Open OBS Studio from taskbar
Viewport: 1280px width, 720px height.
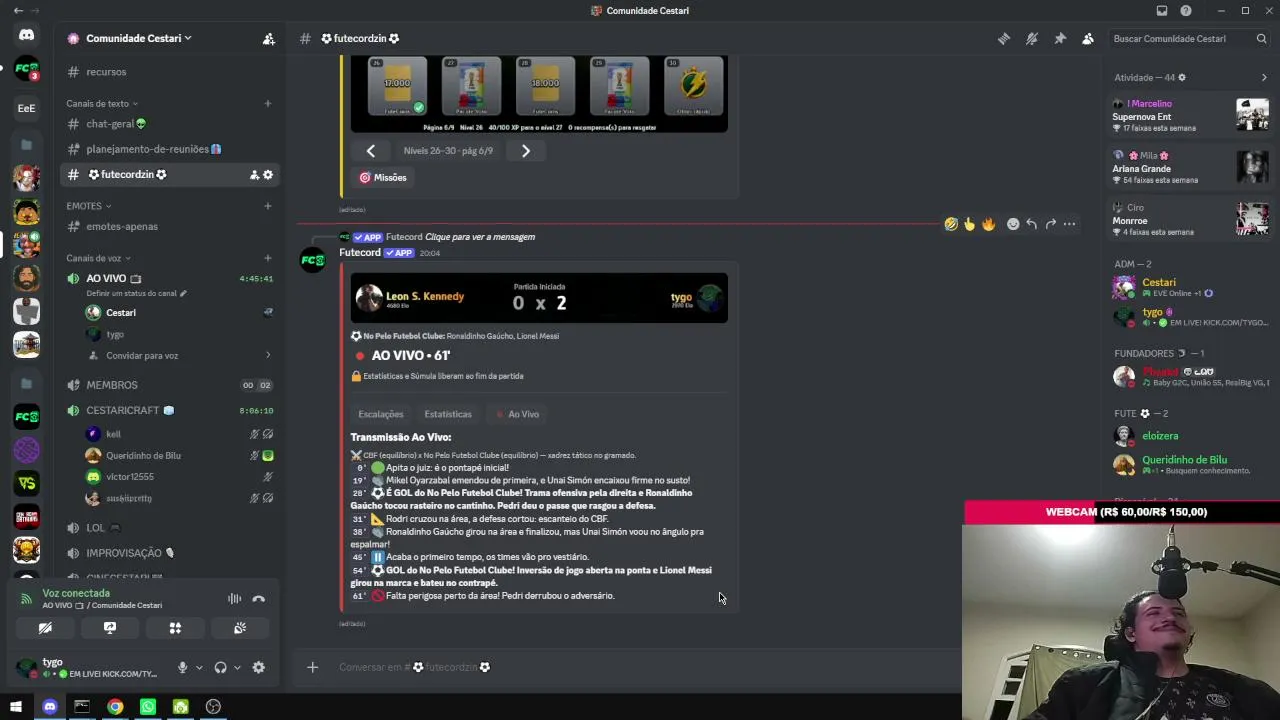(x=213, y=707)
